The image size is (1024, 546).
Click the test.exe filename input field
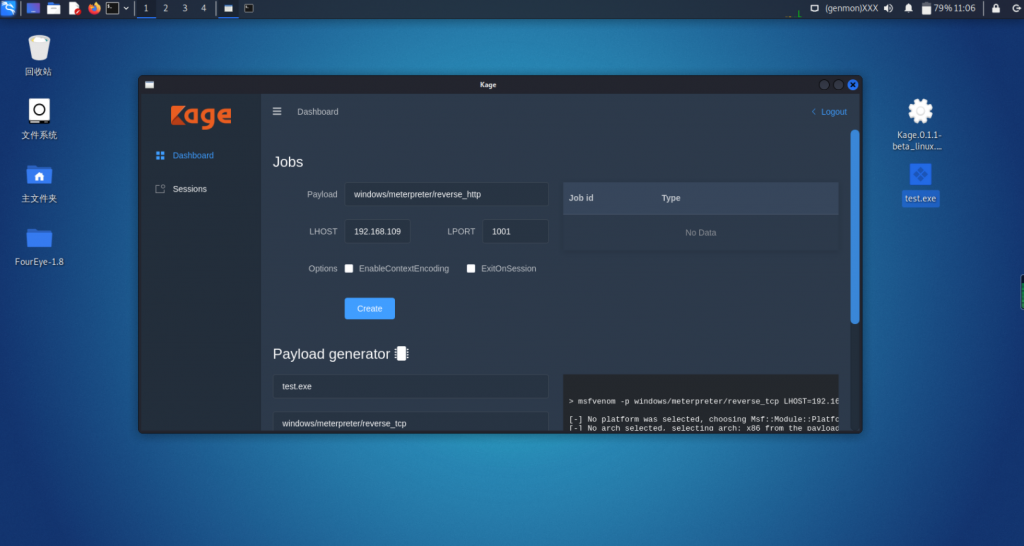point(410,387)
